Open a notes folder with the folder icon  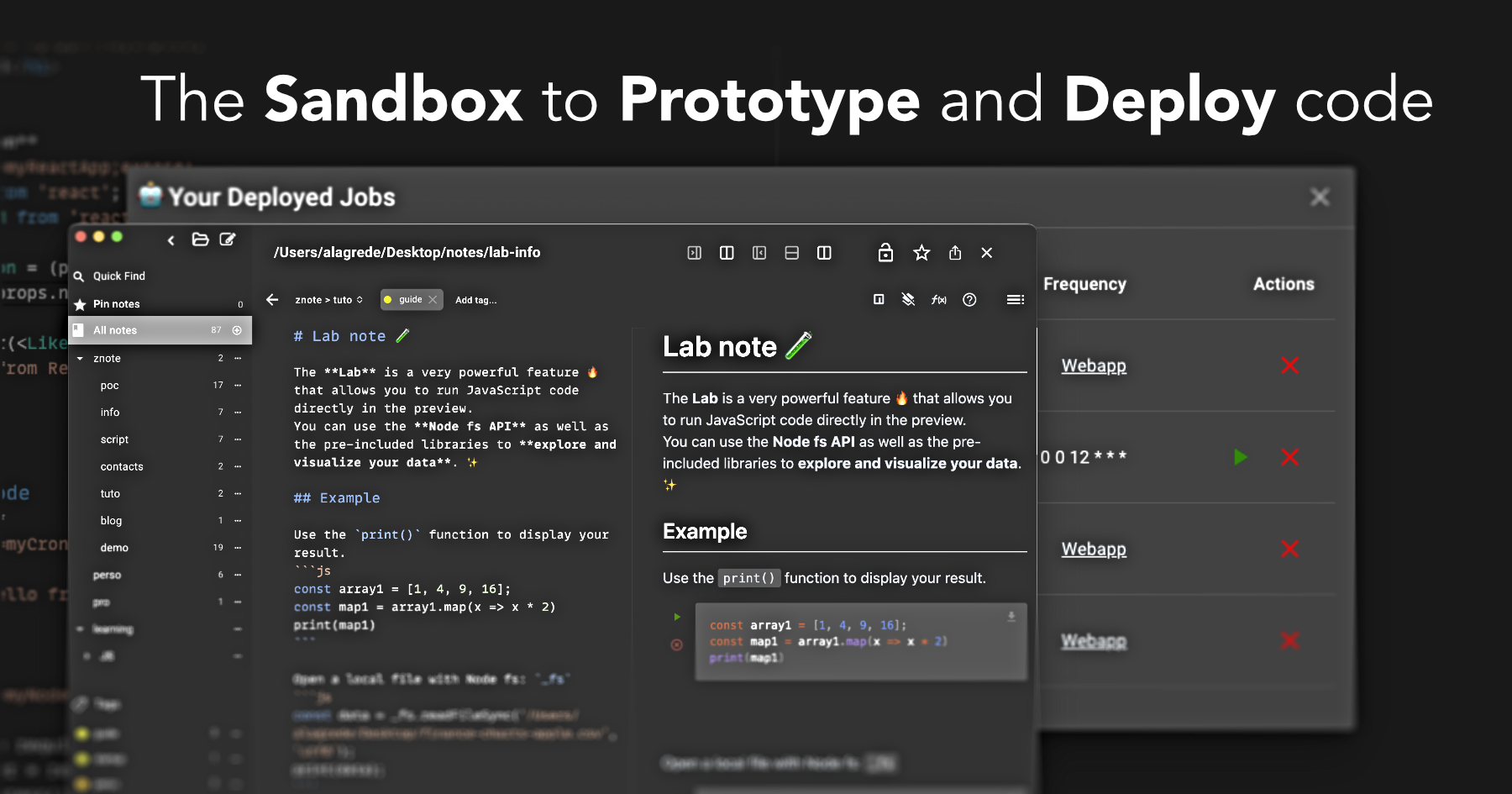(200, 239)
